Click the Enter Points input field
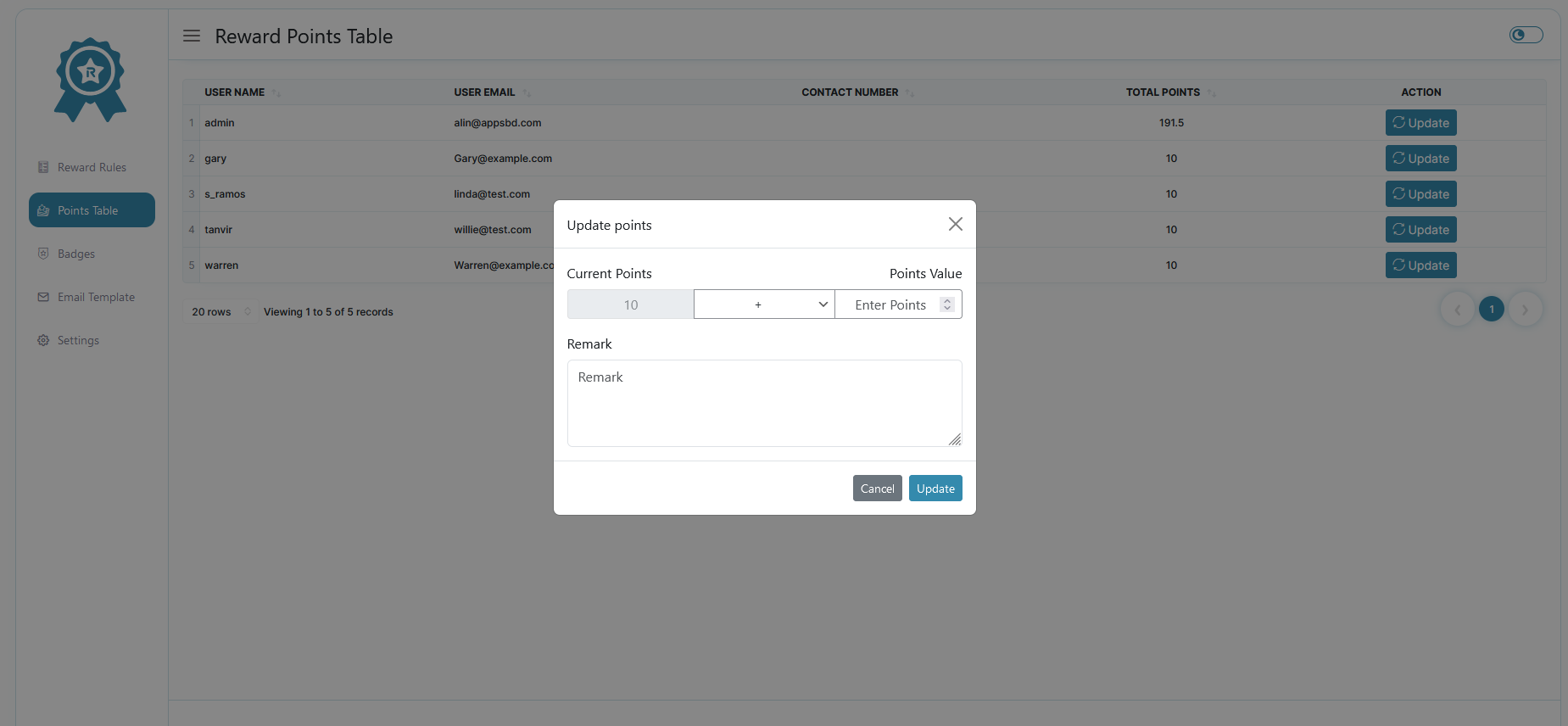This screenshot has width=1568, height=726. 890,304
